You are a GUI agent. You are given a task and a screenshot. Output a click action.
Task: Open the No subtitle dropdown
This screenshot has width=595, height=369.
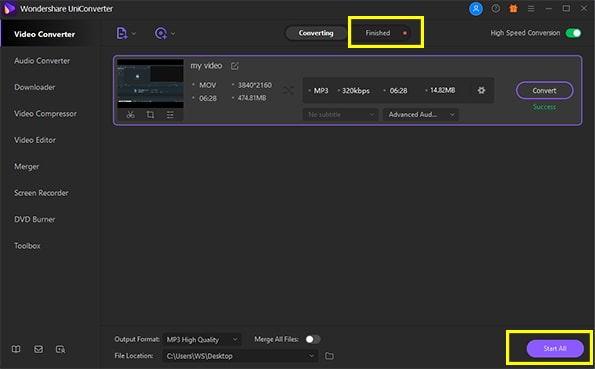(x=340, y=115)
